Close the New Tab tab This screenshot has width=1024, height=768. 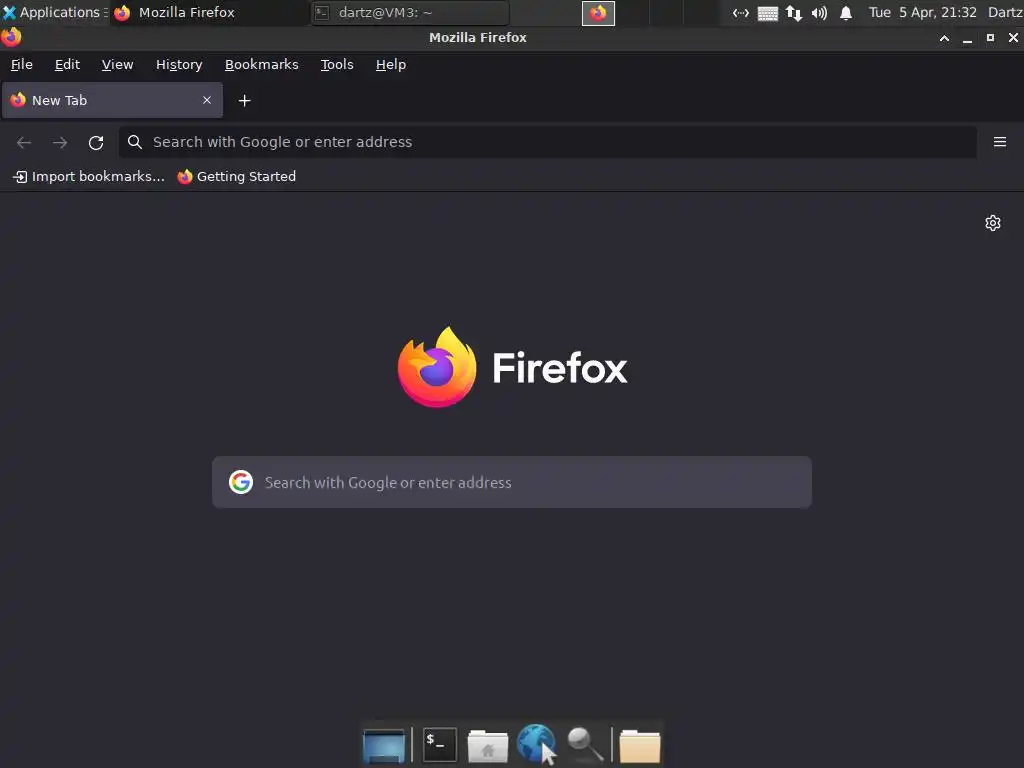tap(207, 100)
